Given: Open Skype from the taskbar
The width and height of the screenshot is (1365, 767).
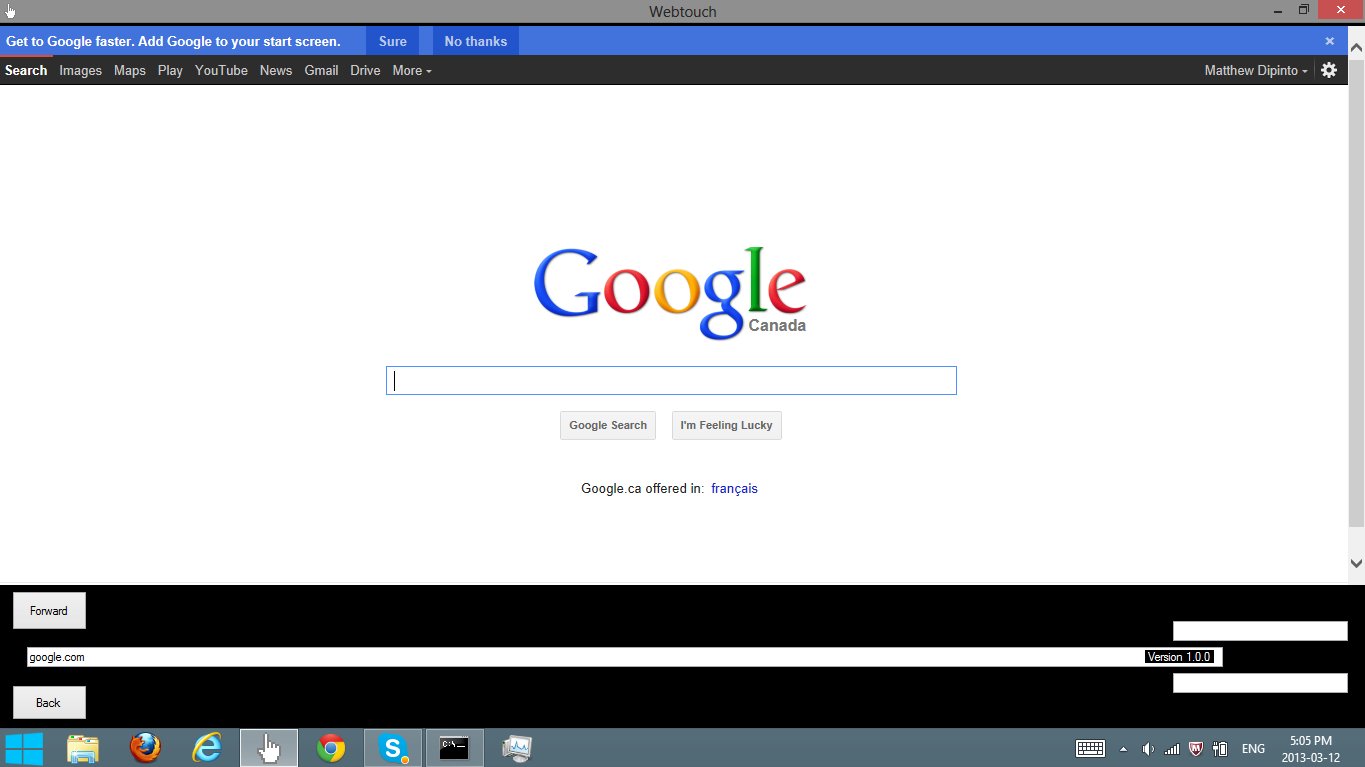Looking at the screenshot, I should [393, 748].
